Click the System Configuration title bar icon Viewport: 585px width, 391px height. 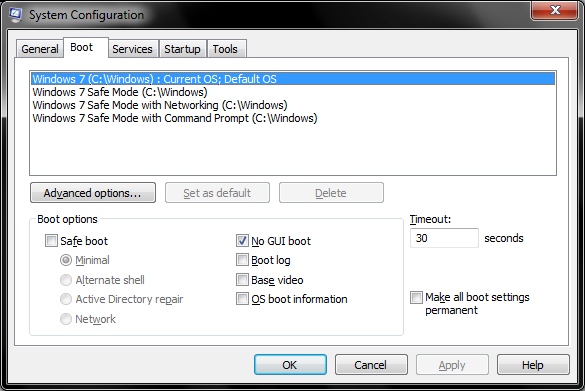tap(15, 15)
